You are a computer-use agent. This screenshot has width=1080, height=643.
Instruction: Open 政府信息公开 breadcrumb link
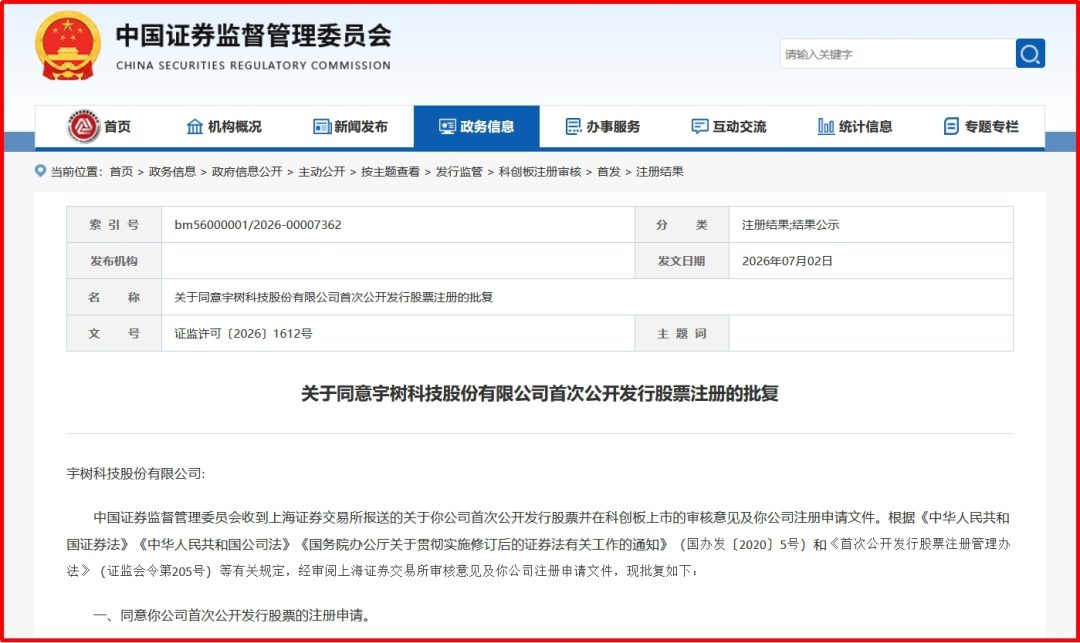(x=247, y=171)
